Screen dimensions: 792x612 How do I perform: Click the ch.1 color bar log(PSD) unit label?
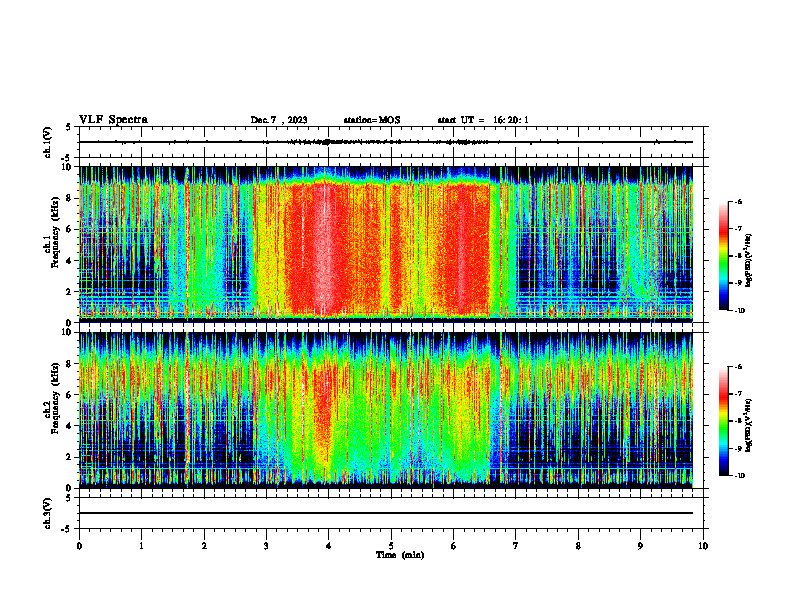click(749, 261)
